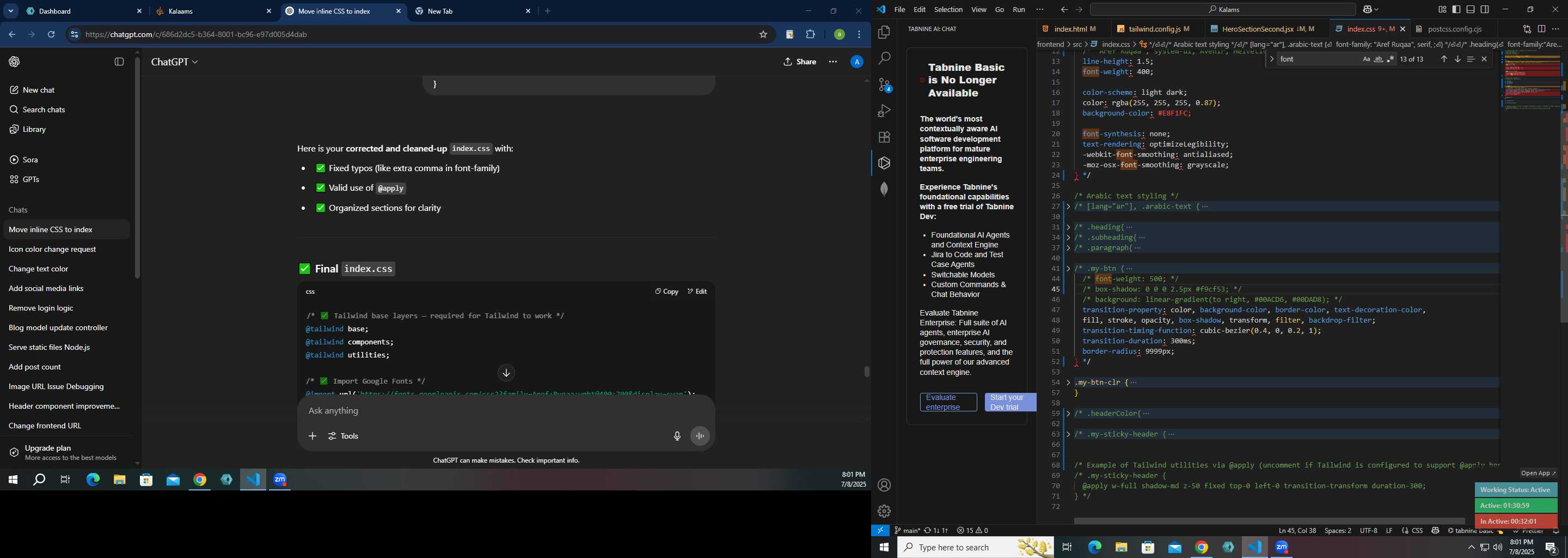Open File Explorer from the right Windows taskbar
1568x558 pixels.
pos(1120,548)
